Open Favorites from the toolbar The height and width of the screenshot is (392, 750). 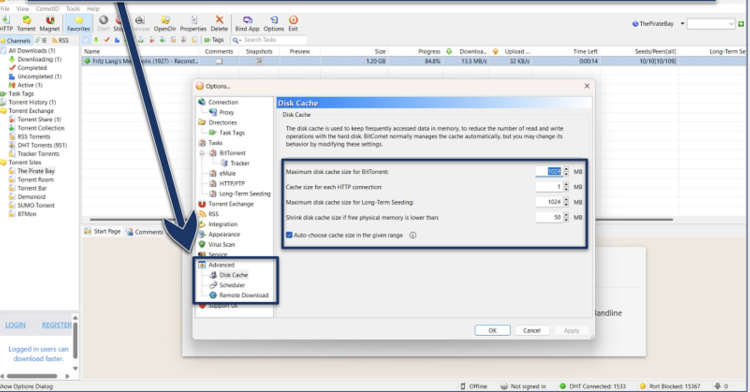click(x=78, y=23)
